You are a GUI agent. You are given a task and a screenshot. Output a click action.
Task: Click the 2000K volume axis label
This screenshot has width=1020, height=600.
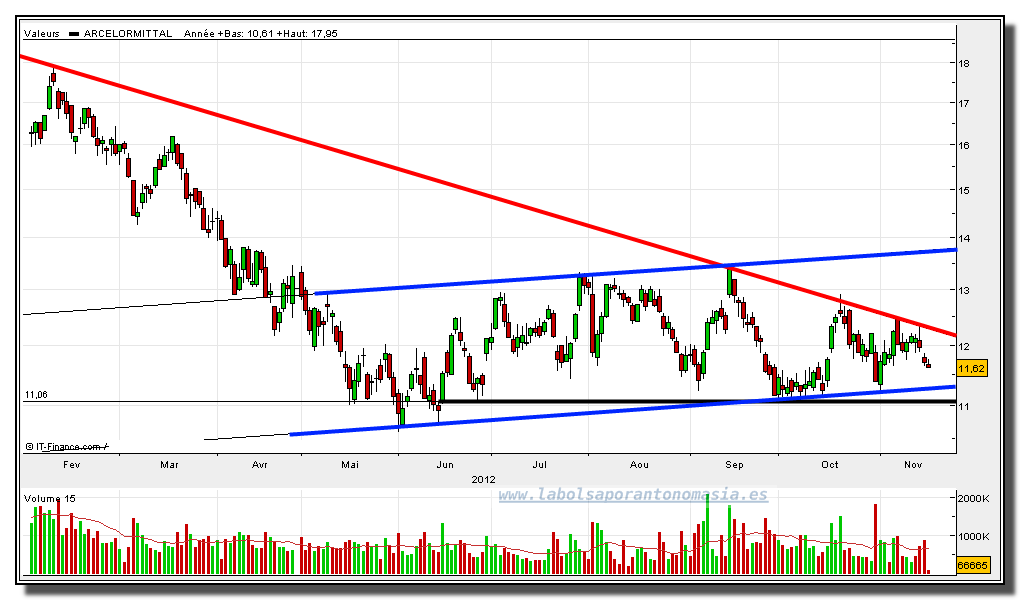point(973,498)
